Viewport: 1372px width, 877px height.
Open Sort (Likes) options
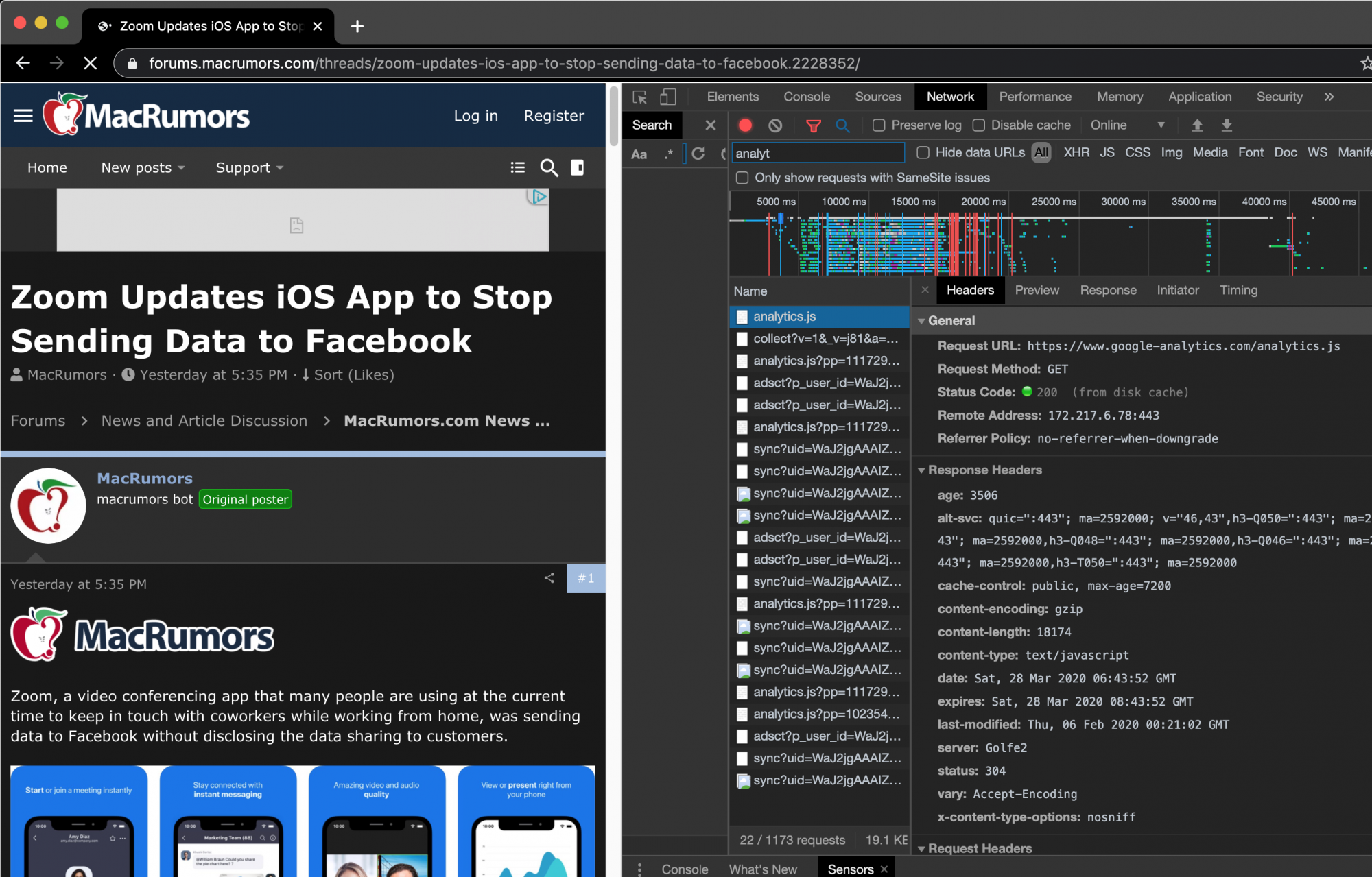tap(348, 374)
